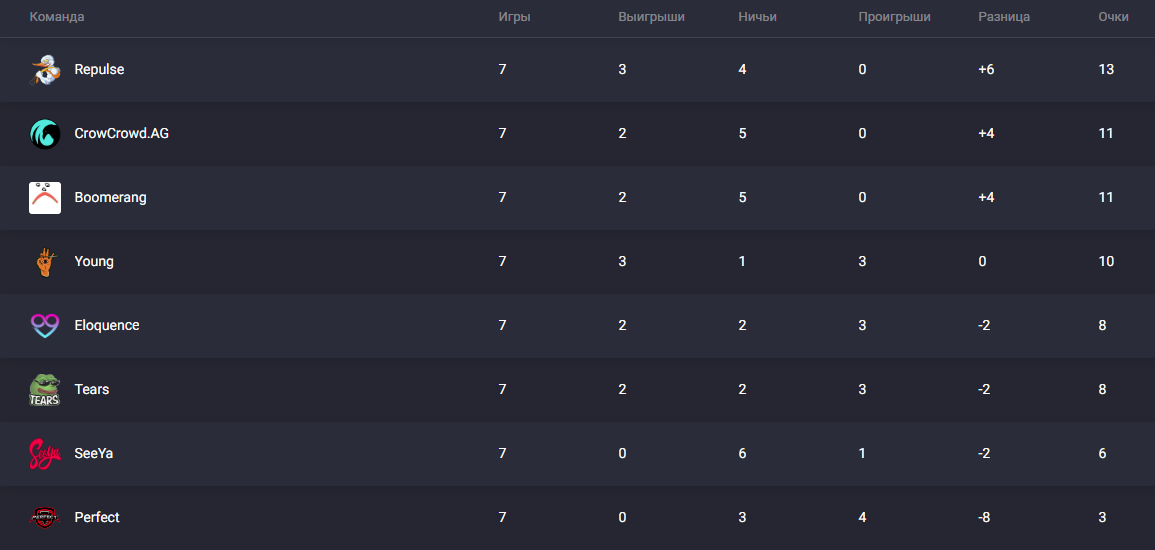
Task: Sort table by Выигрыши header
Action: [x=651, y=17]
